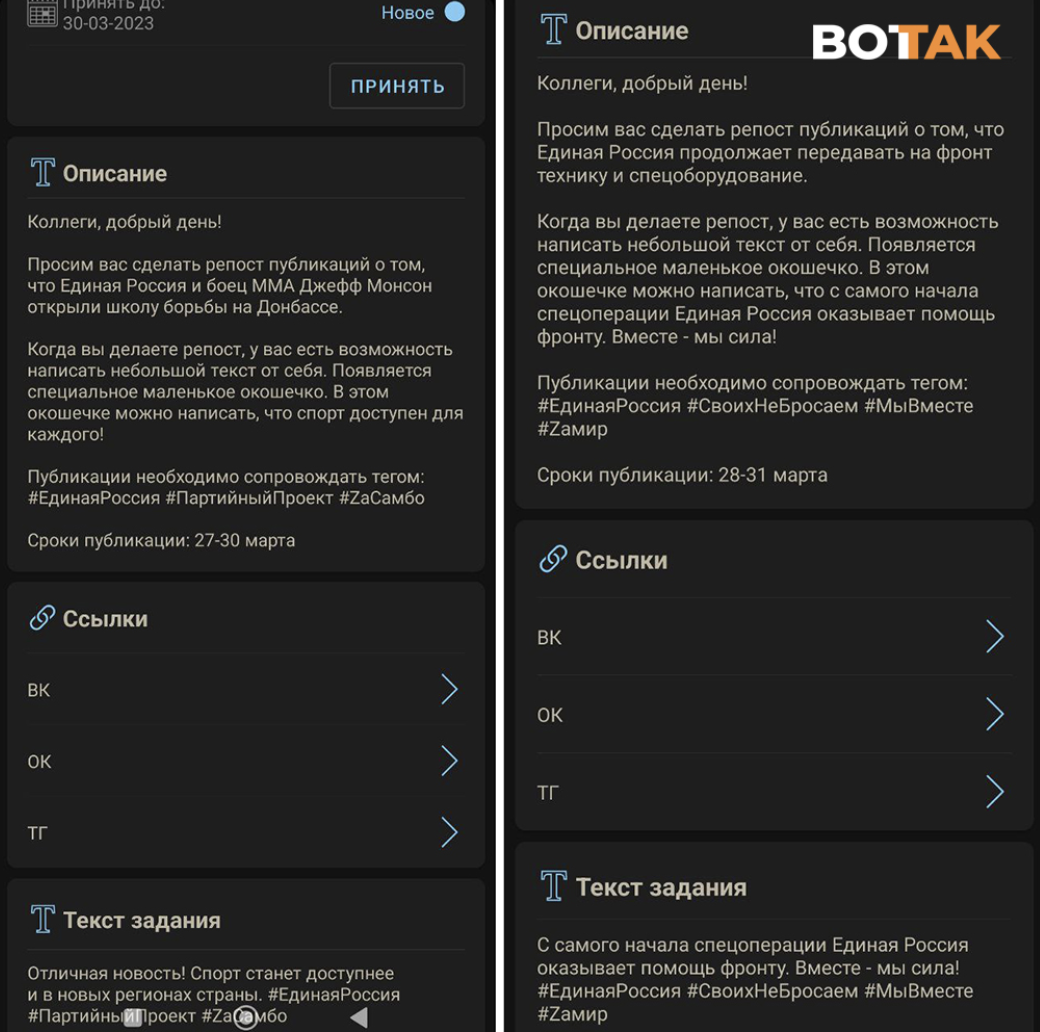
Task: Click the Ссылки chain icon in left panel
Action: coord(42,617)
